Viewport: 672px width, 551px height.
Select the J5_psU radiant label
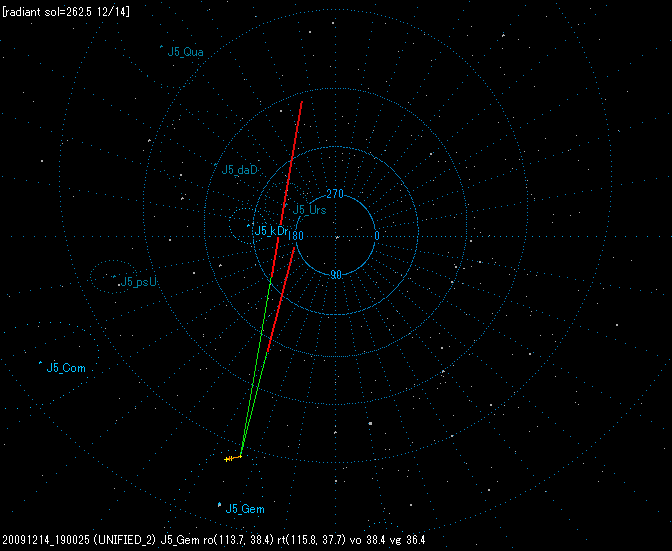pyautogui.click(x=139, y=282)
